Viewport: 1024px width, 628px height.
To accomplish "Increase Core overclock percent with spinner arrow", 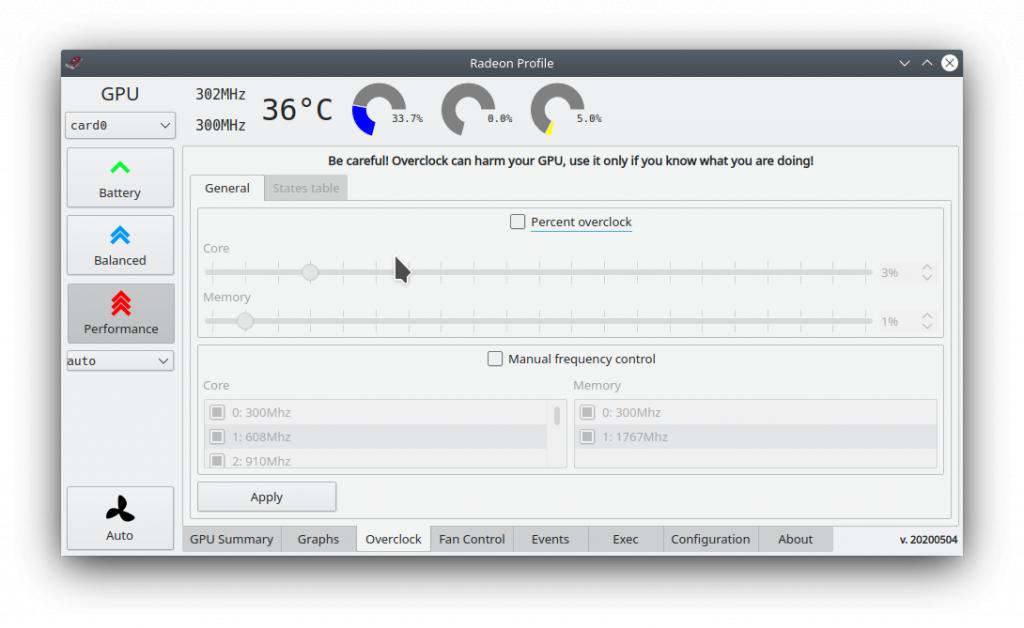I will pyautogui.click(x=927, y=267).
